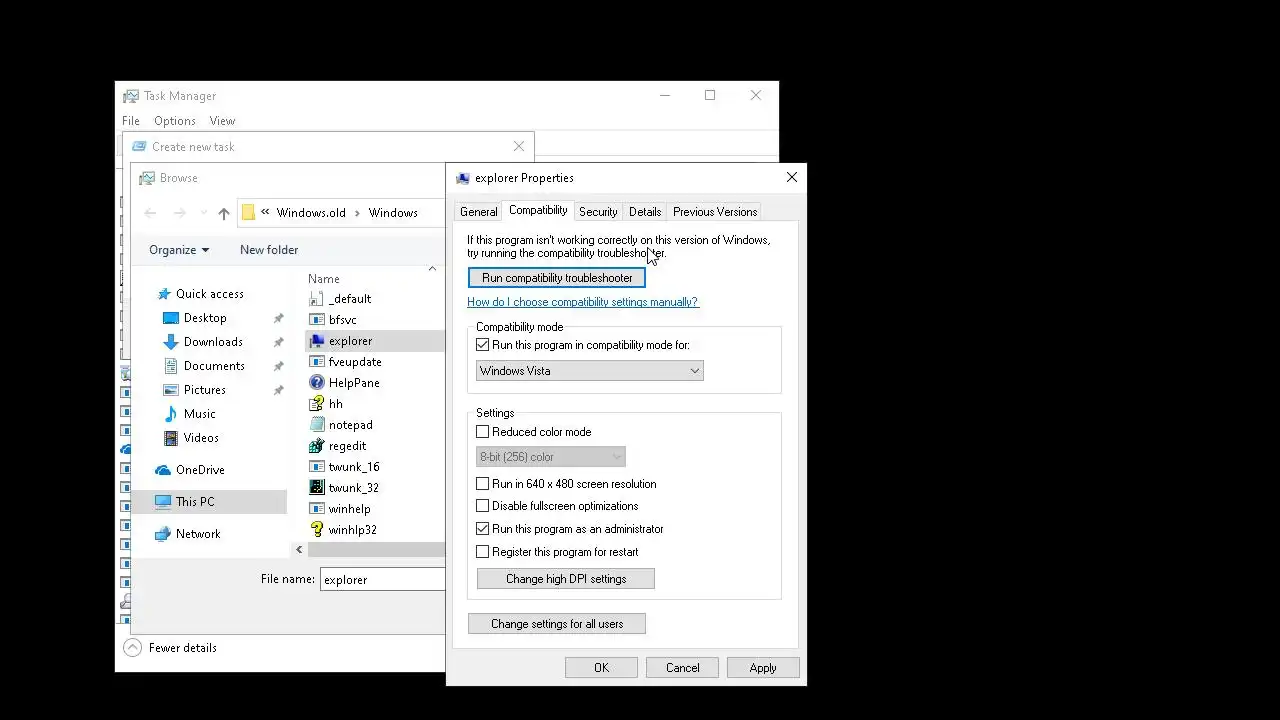Open Task Manager File menu
Viewport: 1280px width, 720px height.
pyautogui.click(x=131, y=121)
